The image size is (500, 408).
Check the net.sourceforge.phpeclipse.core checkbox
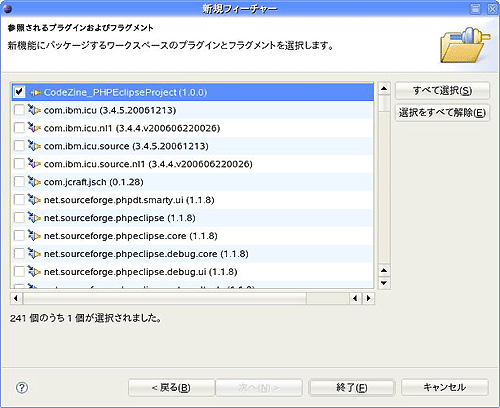(x=19, y=236)
